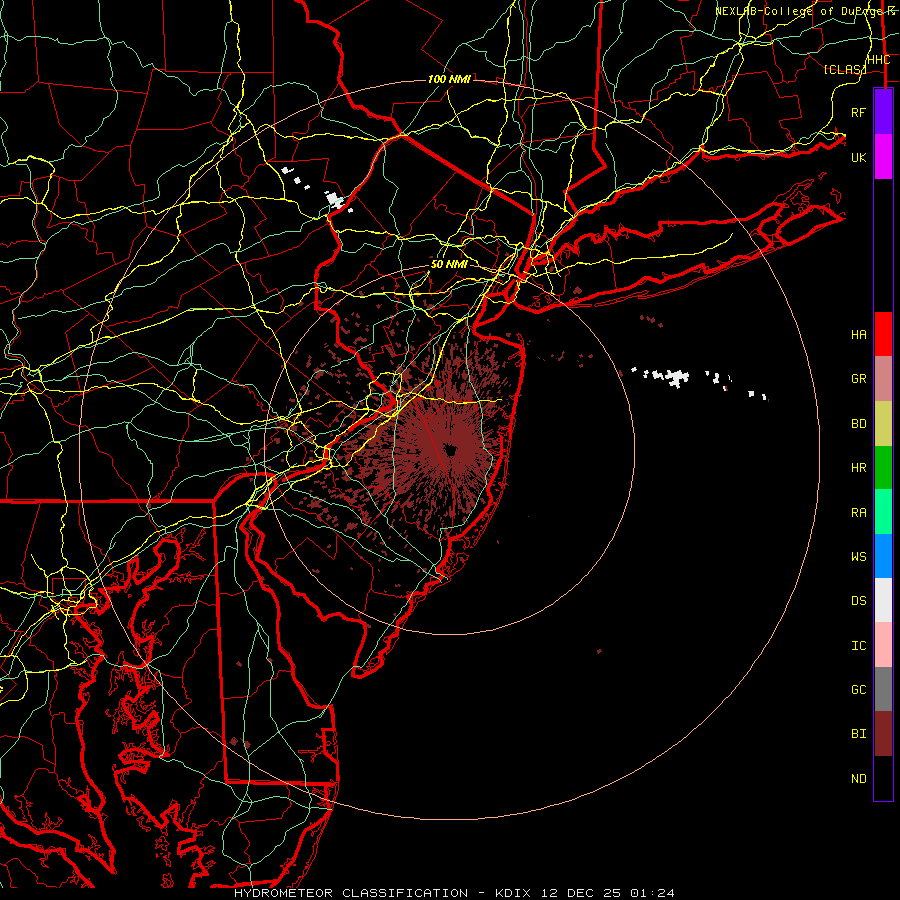Viewport: 900px width, 900px height.
Task: Click the HR legend label
Action: tap(858, 468)
